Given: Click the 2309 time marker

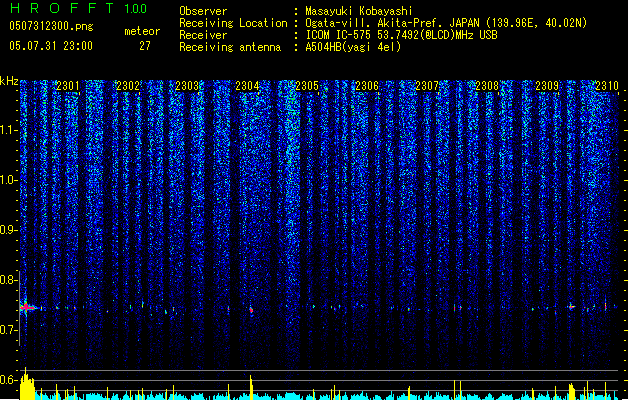Looking at the screenshot, I should tap(547, 86).
